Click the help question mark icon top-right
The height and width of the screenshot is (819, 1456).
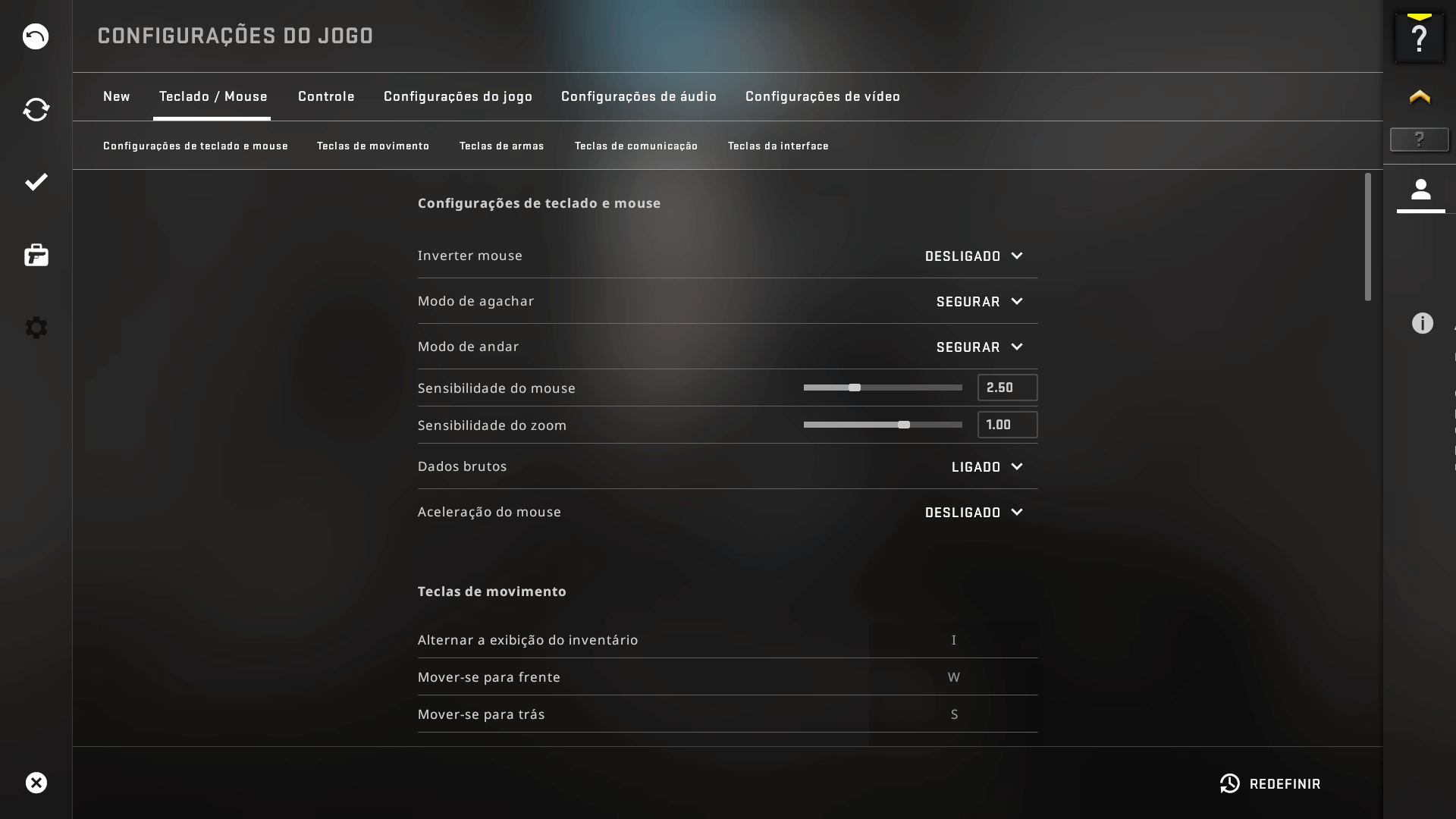(x=1420, y=37)
